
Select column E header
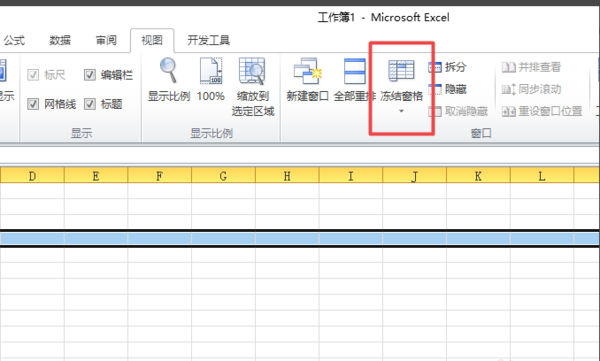tap(96, 175)
